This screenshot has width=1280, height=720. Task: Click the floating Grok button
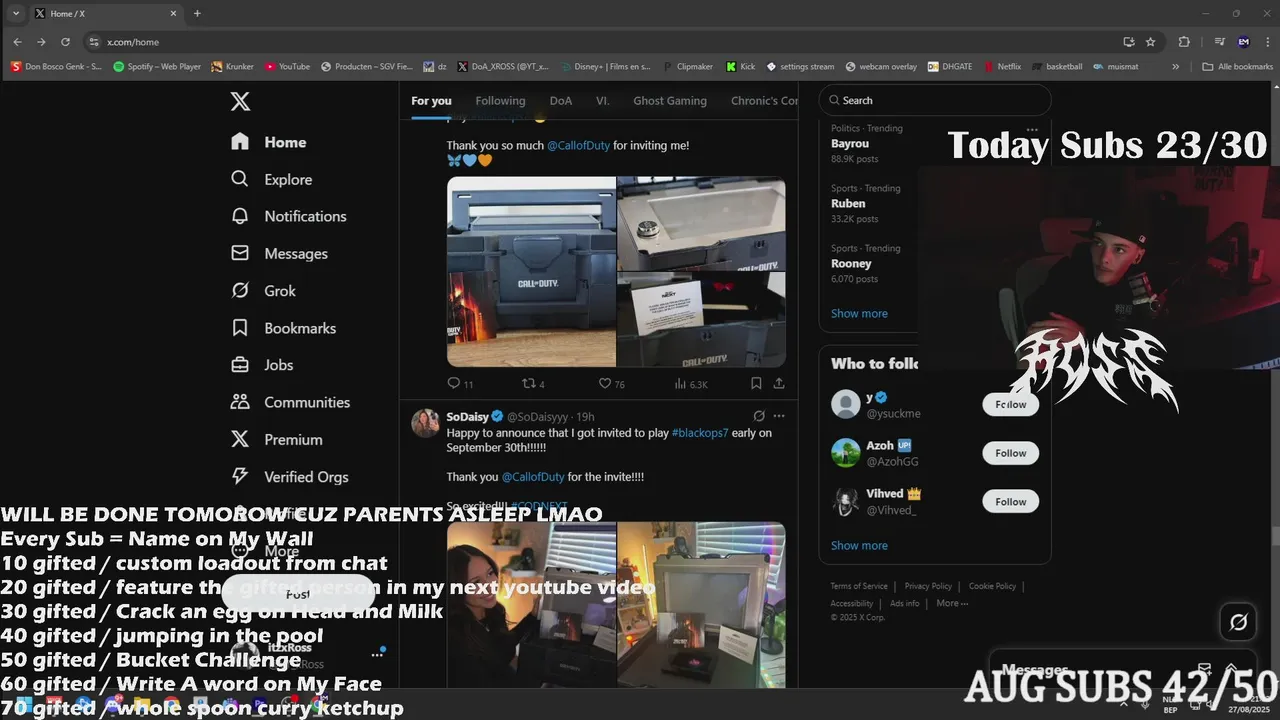pyautogui.click(x=1238, y=623)
